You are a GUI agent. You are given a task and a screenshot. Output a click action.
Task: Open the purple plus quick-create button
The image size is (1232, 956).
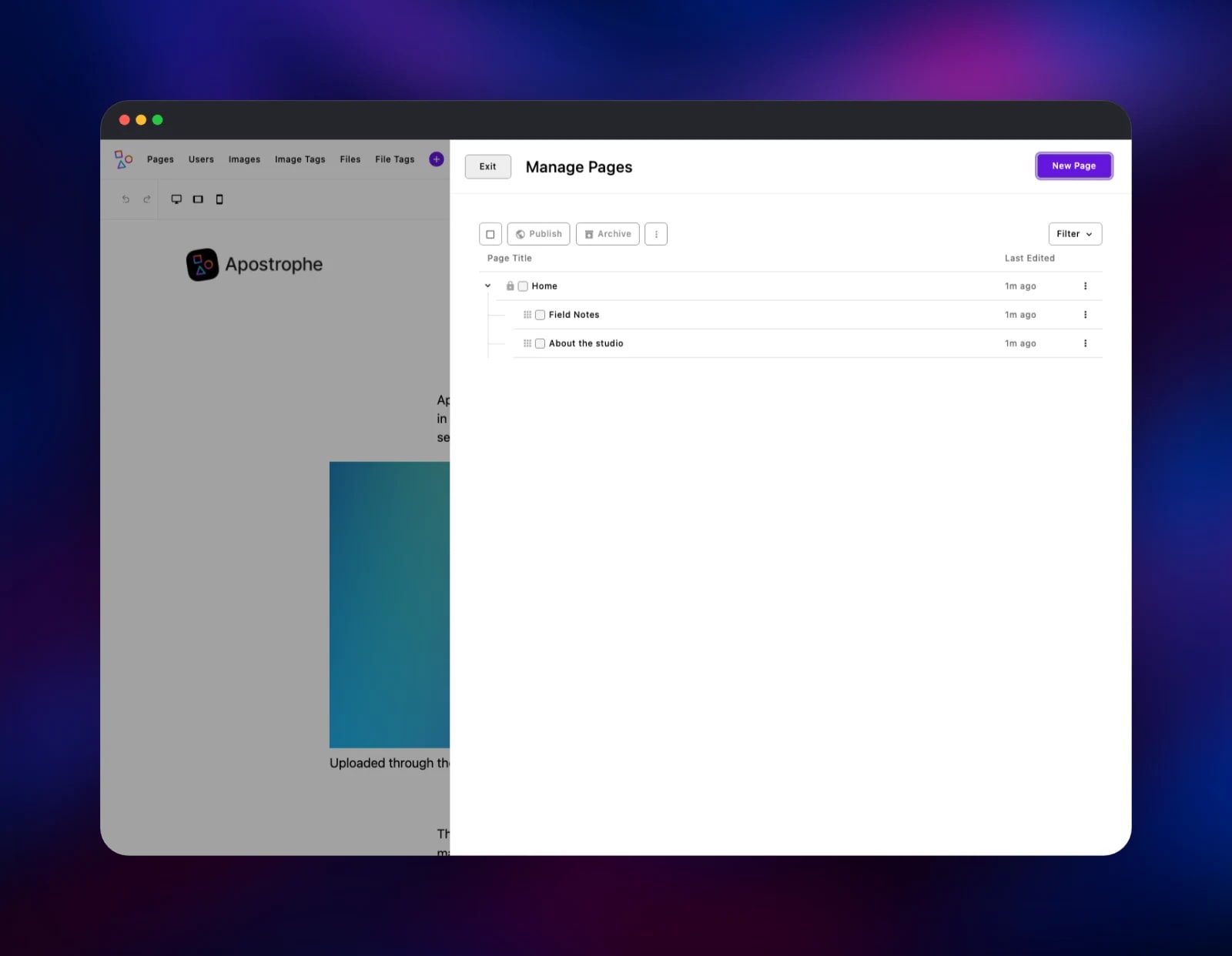pyautogui.click(x=437, y=159)
